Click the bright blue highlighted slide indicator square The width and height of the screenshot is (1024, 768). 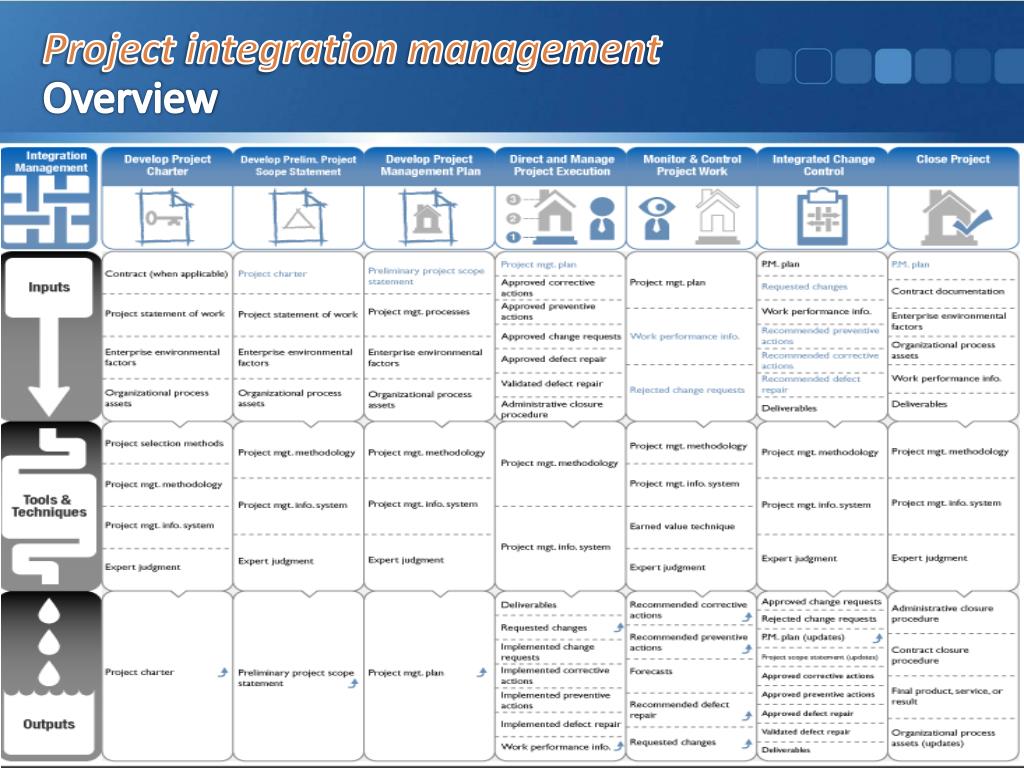893,66
